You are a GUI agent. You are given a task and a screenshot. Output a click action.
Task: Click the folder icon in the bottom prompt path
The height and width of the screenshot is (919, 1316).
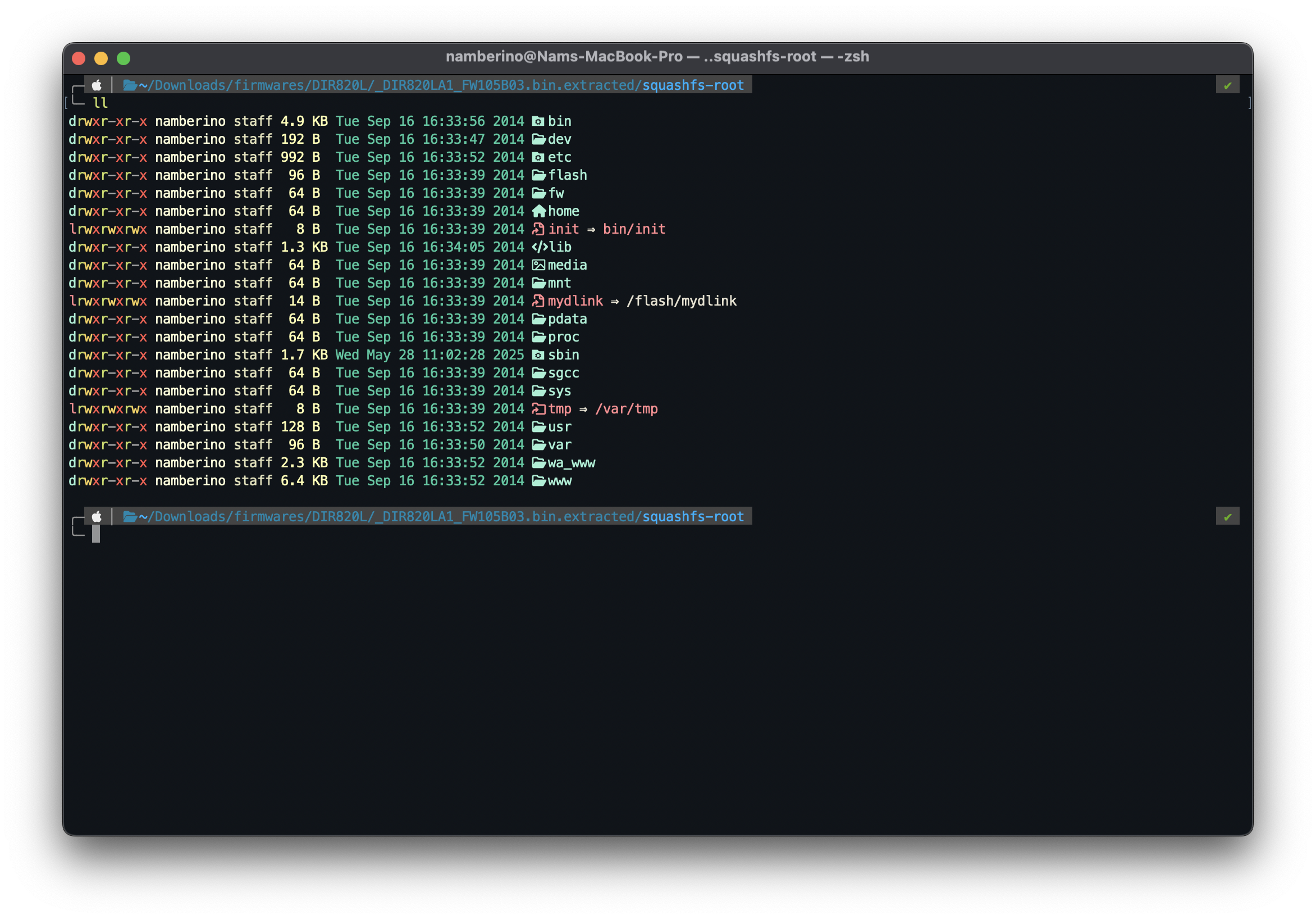tap(130, 517)
